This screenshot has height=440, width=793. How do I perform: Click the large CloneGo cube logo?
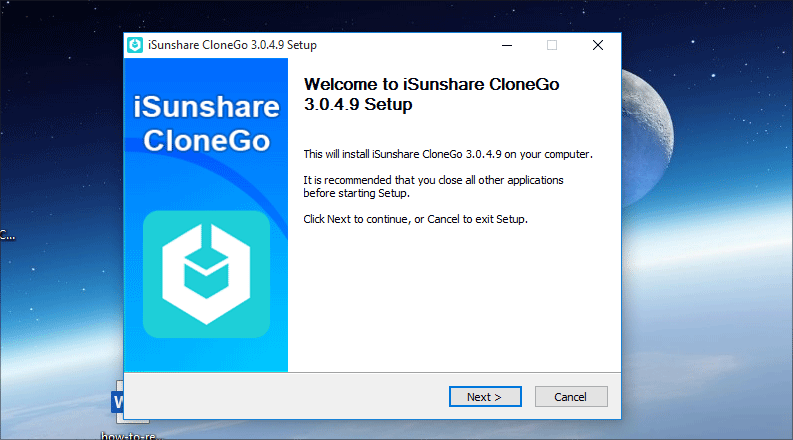[x=206, y=274]
